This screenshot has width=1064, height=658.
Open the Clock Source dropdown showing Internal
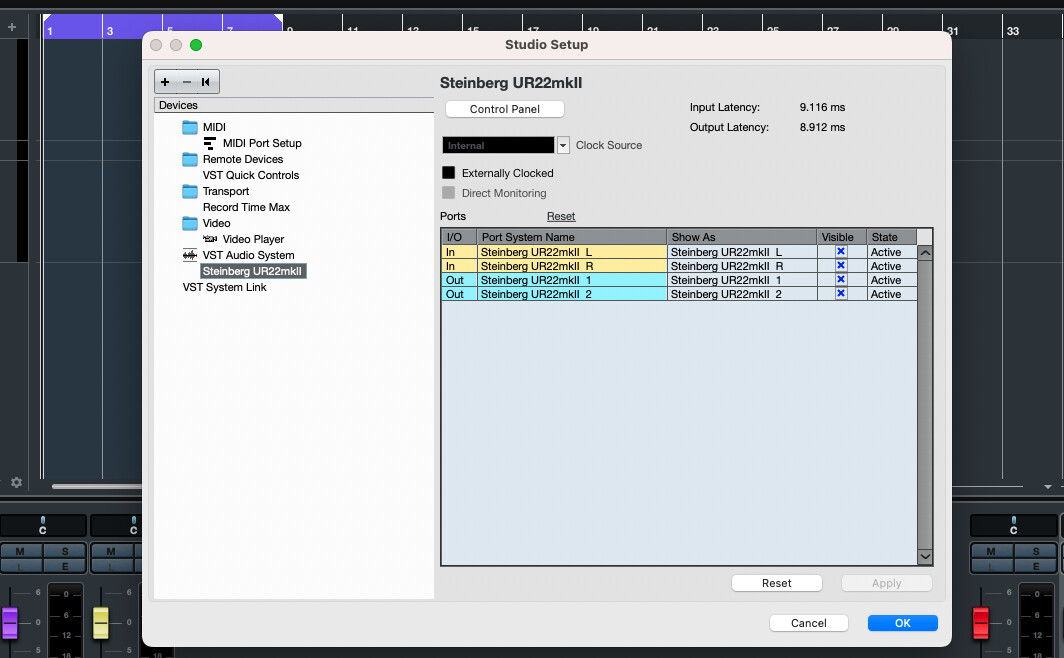point(562,144)
